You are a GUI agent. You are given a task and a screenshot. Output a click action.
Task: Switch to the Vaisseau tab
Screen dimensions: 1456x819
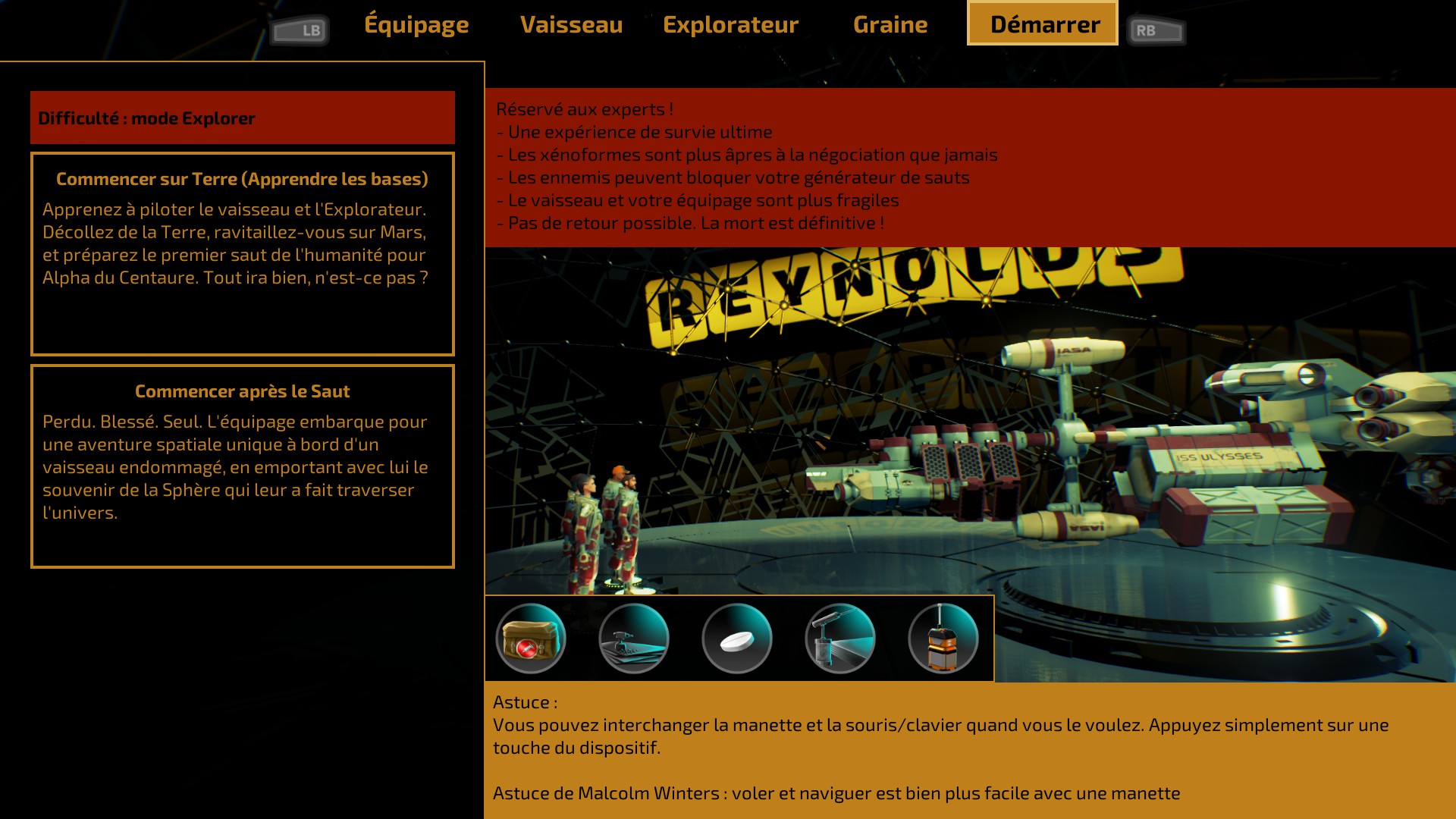(571, 24)
